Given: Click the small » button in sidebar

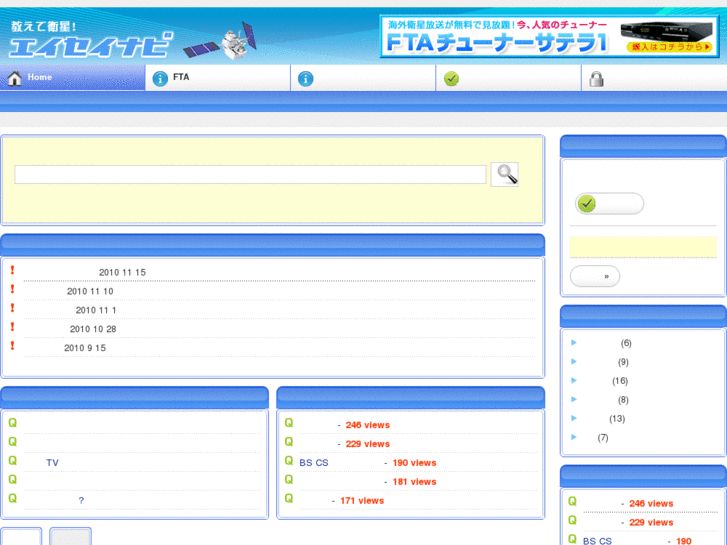Looking at the screenshot, I should click(595, 276).
